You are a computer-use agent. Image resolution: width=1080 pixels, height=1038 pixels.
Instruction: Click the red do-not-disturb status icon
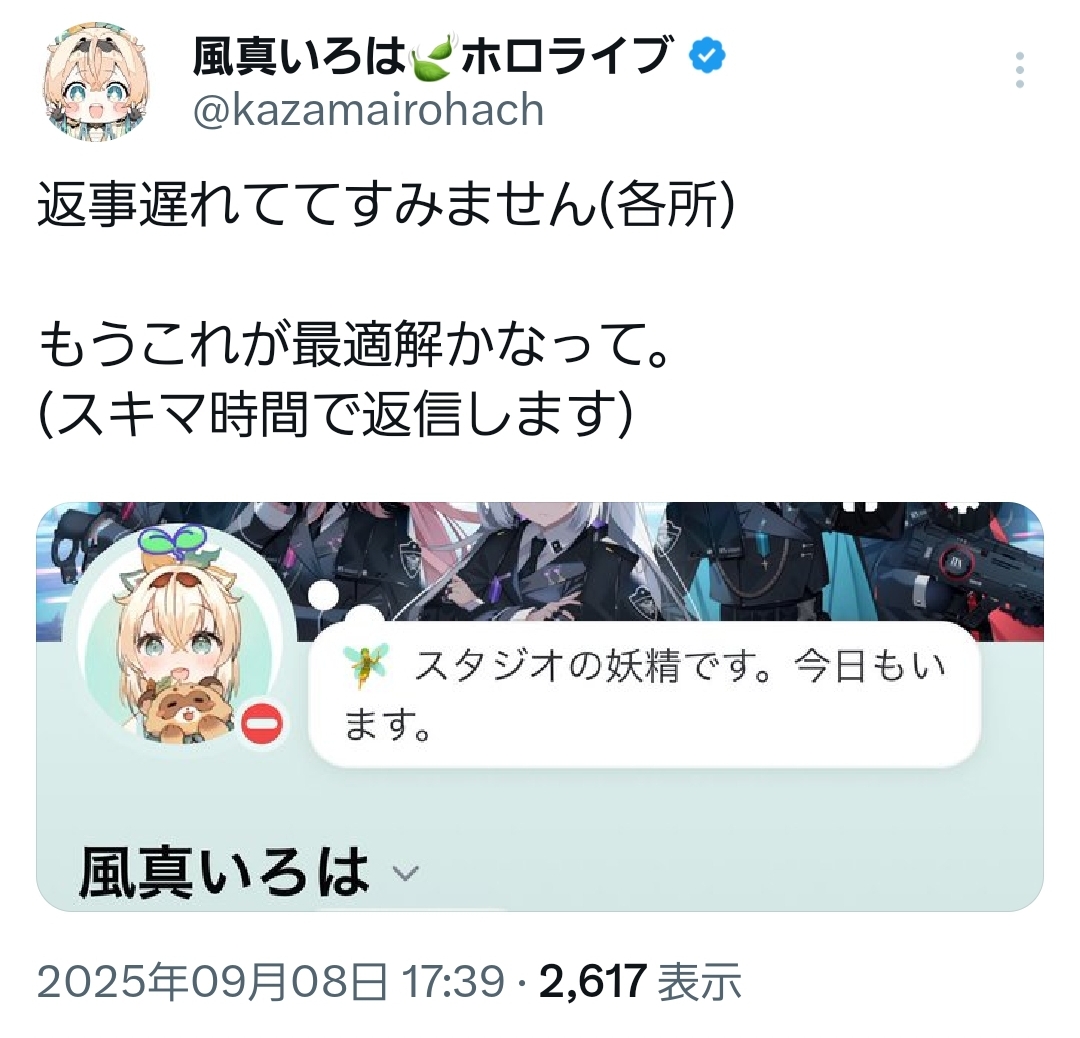262,725
